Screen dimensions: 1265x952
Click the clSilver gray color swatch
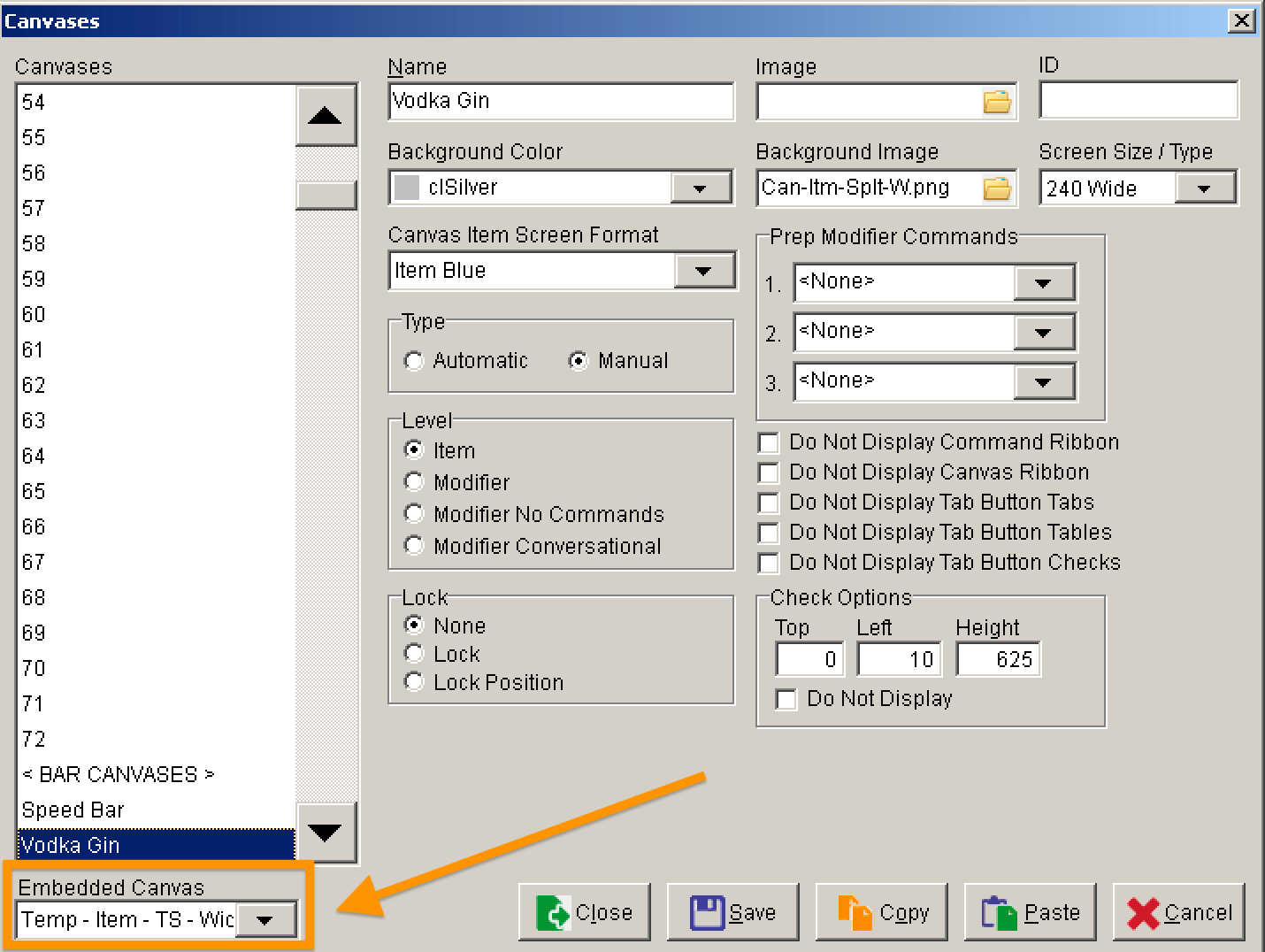(x=407, y=187)
